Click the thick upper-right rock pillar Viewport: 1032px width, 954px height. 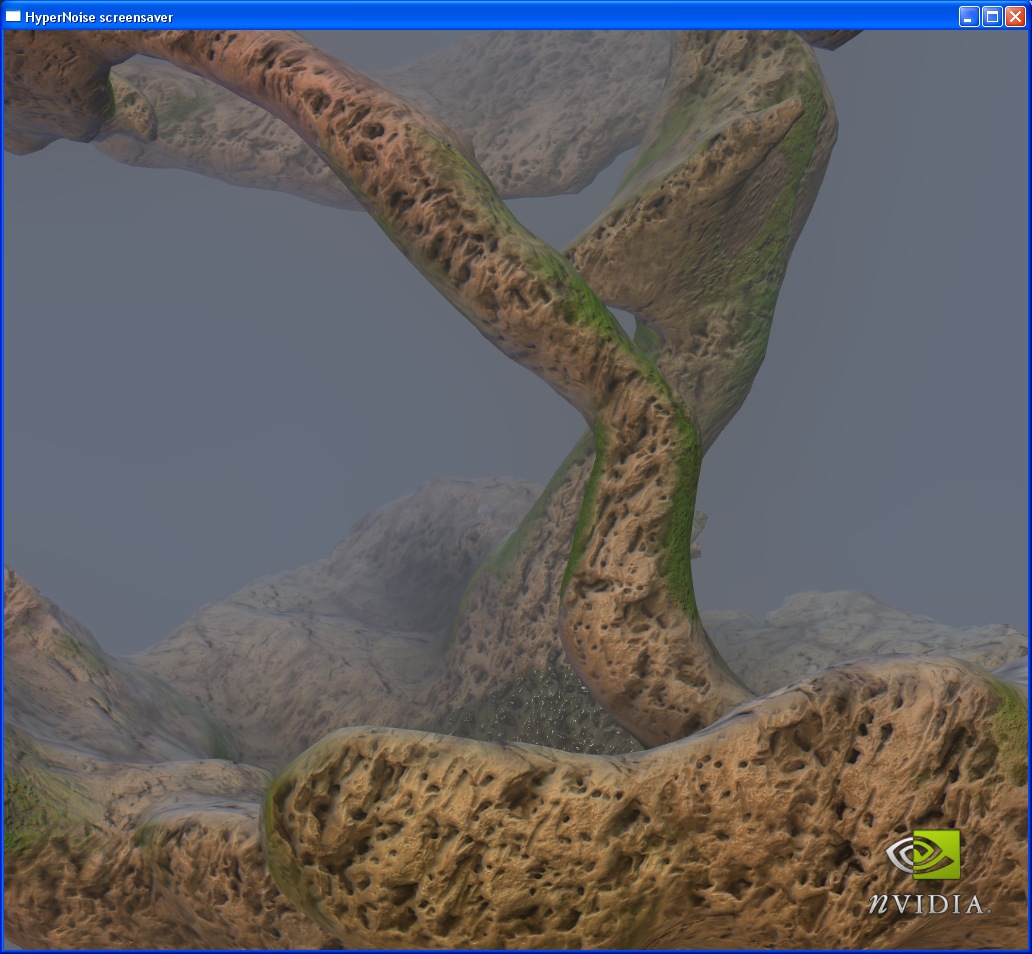730,200
